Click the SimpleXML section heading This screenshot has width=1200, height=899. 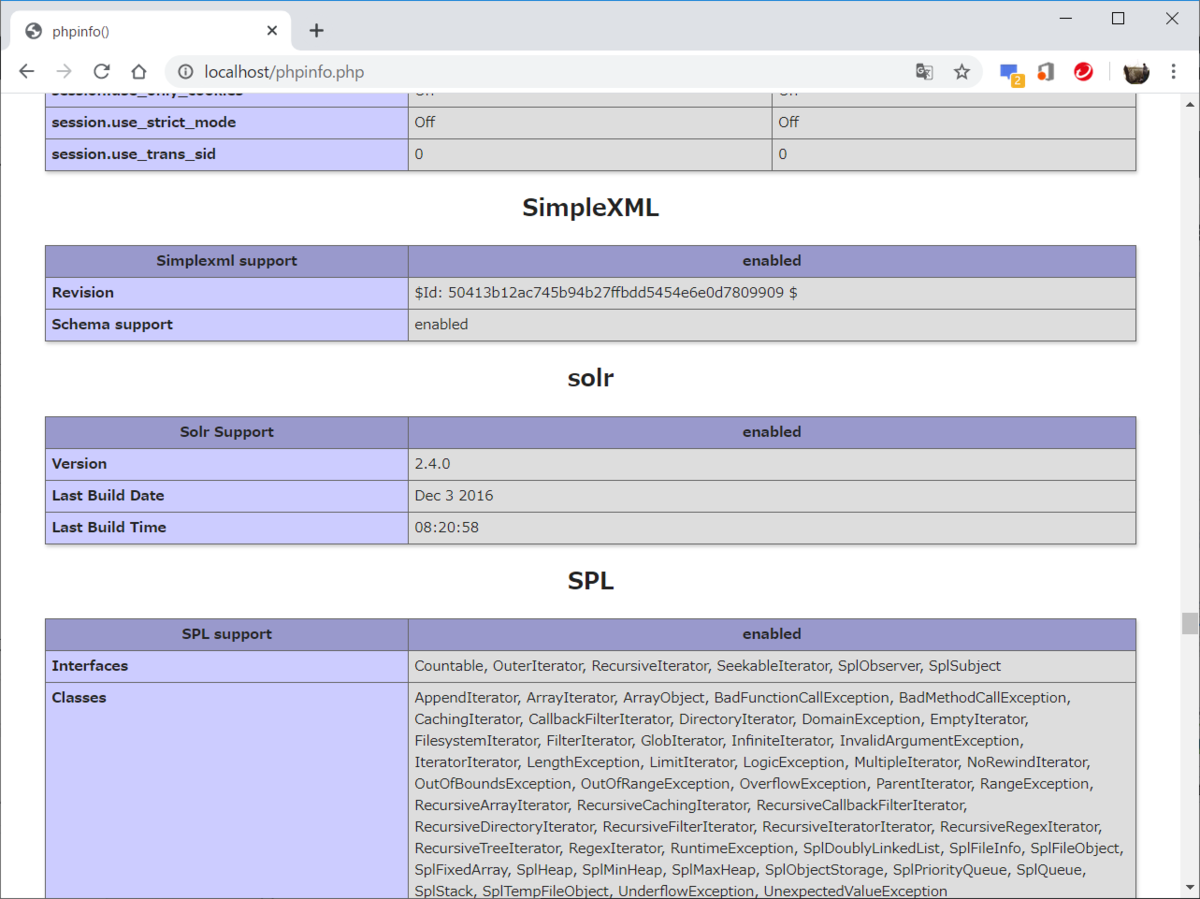(590, 208)
